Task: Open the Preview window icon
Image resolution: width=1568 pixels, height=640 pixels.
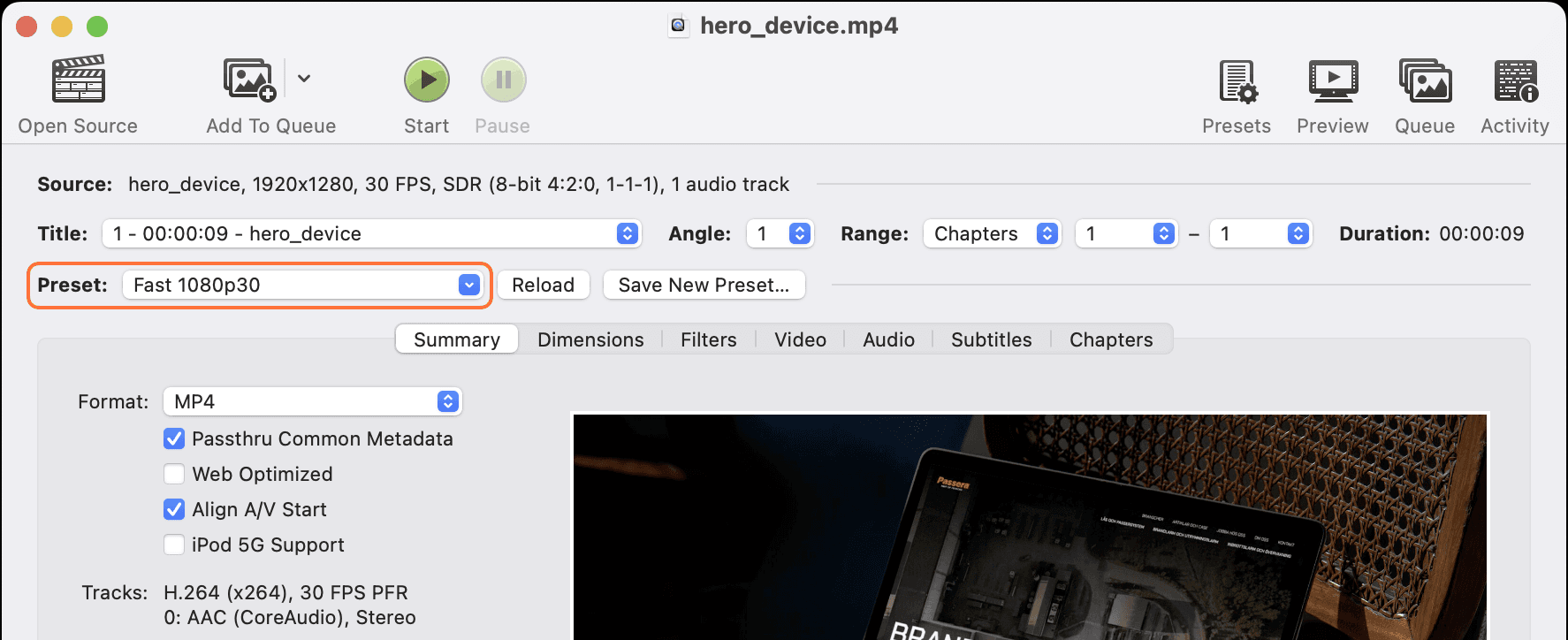Action: click(x=1332, y=81)
